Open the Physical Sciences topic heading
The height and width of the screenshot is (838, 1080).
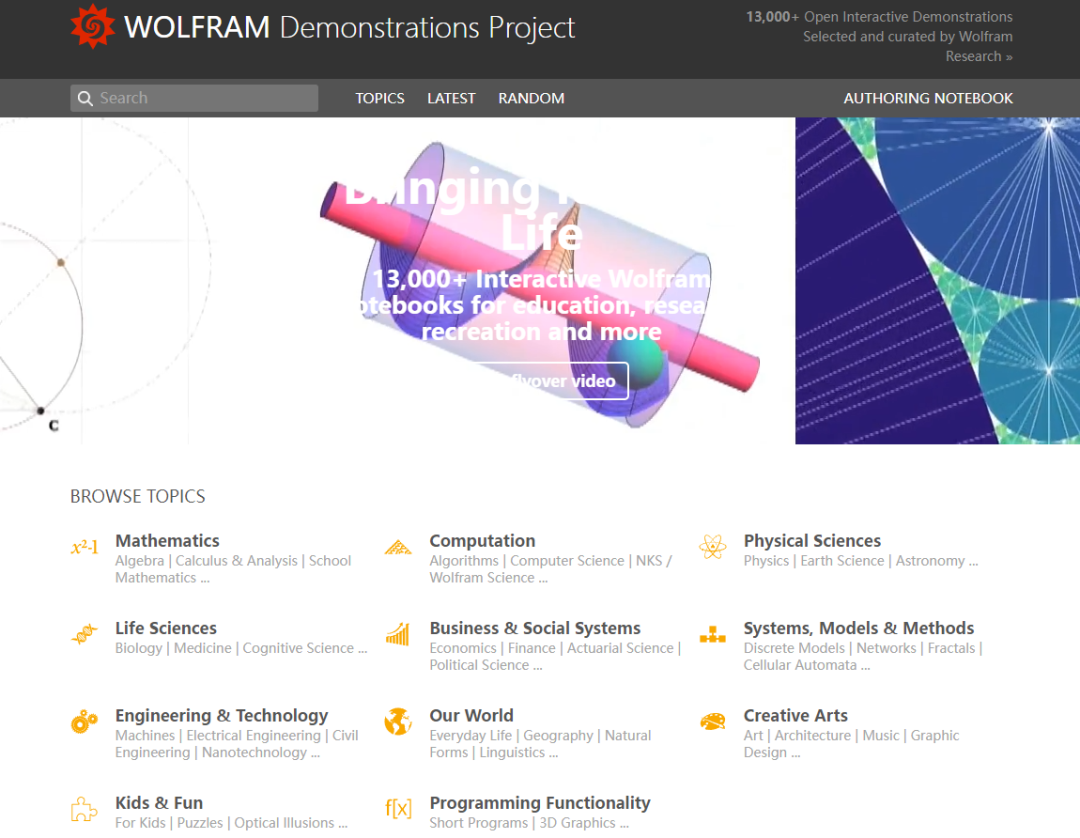pyautogui.click(x=812, y=541)
